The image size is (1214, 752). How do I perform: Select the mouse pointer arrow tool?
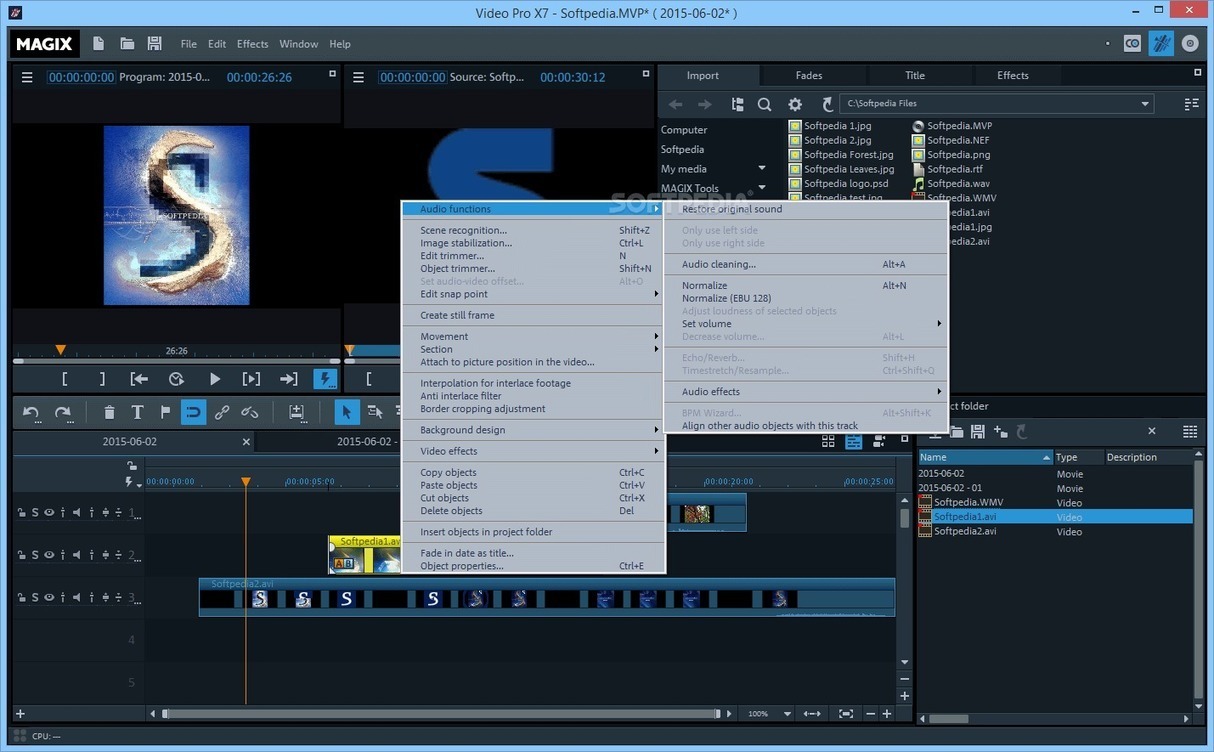[x=346, y=412]
